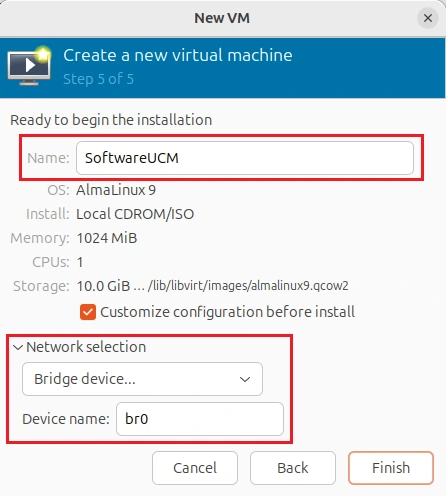Click the Device name field with br0

[200, 419]
